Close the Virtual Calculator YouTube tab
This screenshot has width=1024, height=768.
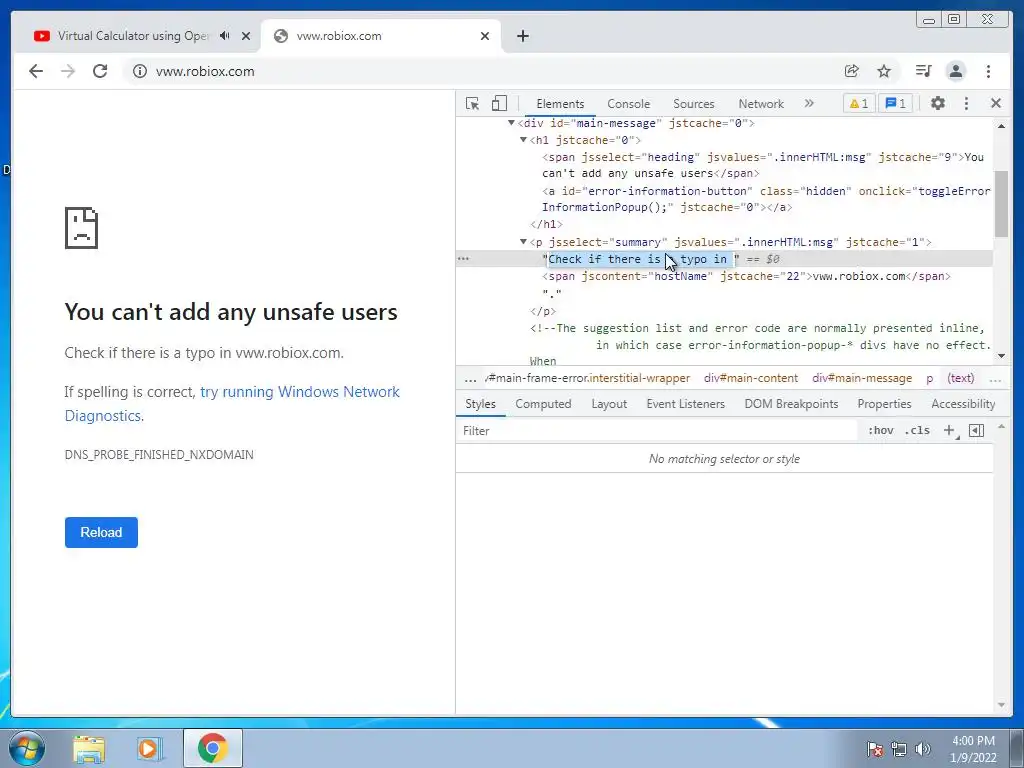coord(246,36)
